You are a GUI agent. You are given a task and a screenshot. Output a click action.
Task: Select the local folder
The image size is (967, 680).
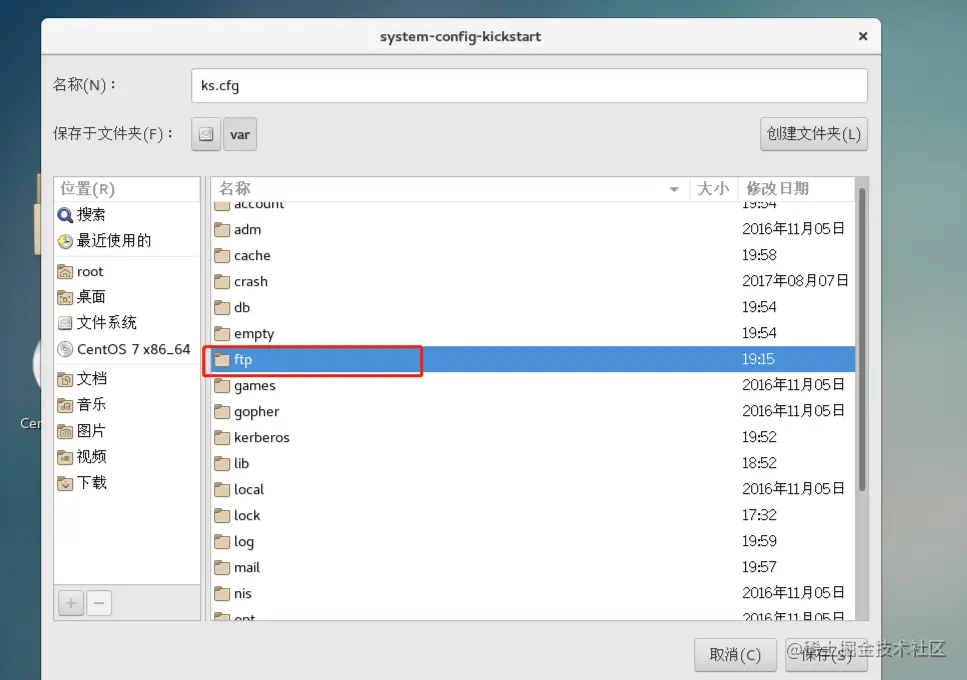533,489
